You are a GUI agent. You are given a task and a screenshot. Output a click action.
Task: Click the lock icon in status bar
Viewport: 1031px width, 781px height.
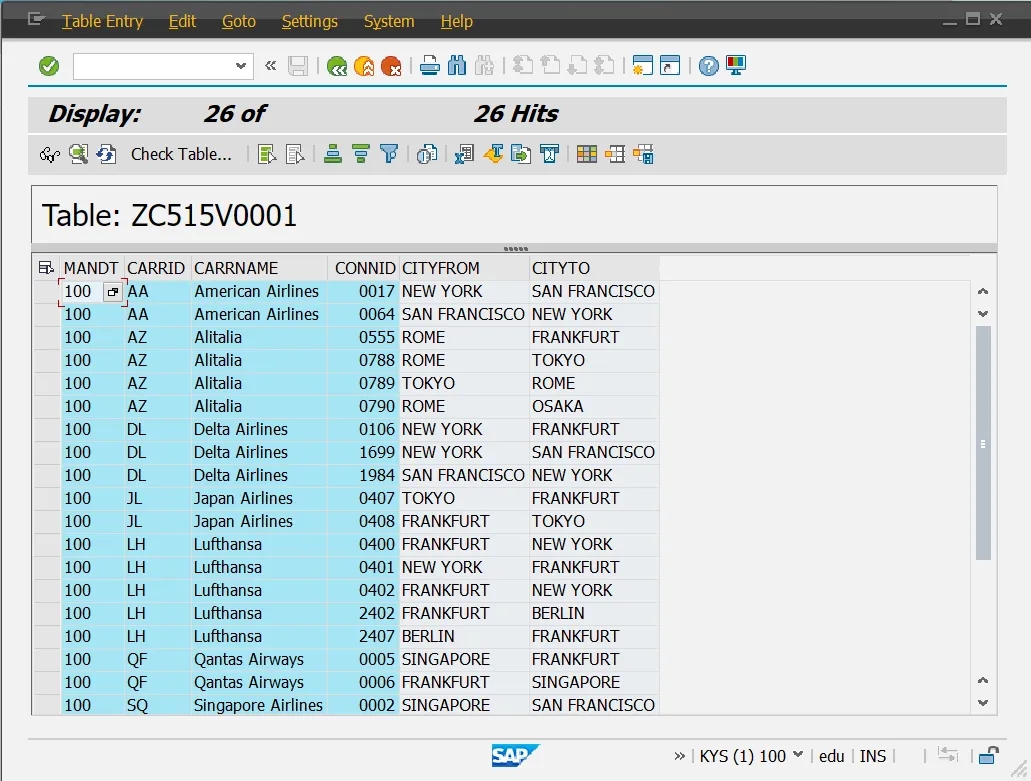[988, 756]
